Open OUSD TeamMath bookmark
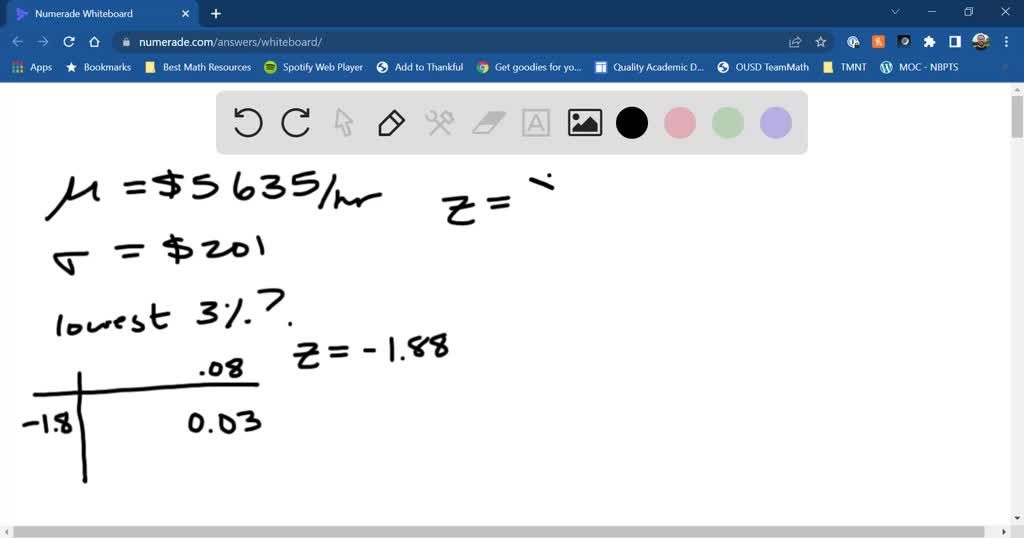Image resolution: width=1024 pixels, height=538 pixels. pos(763,67)
